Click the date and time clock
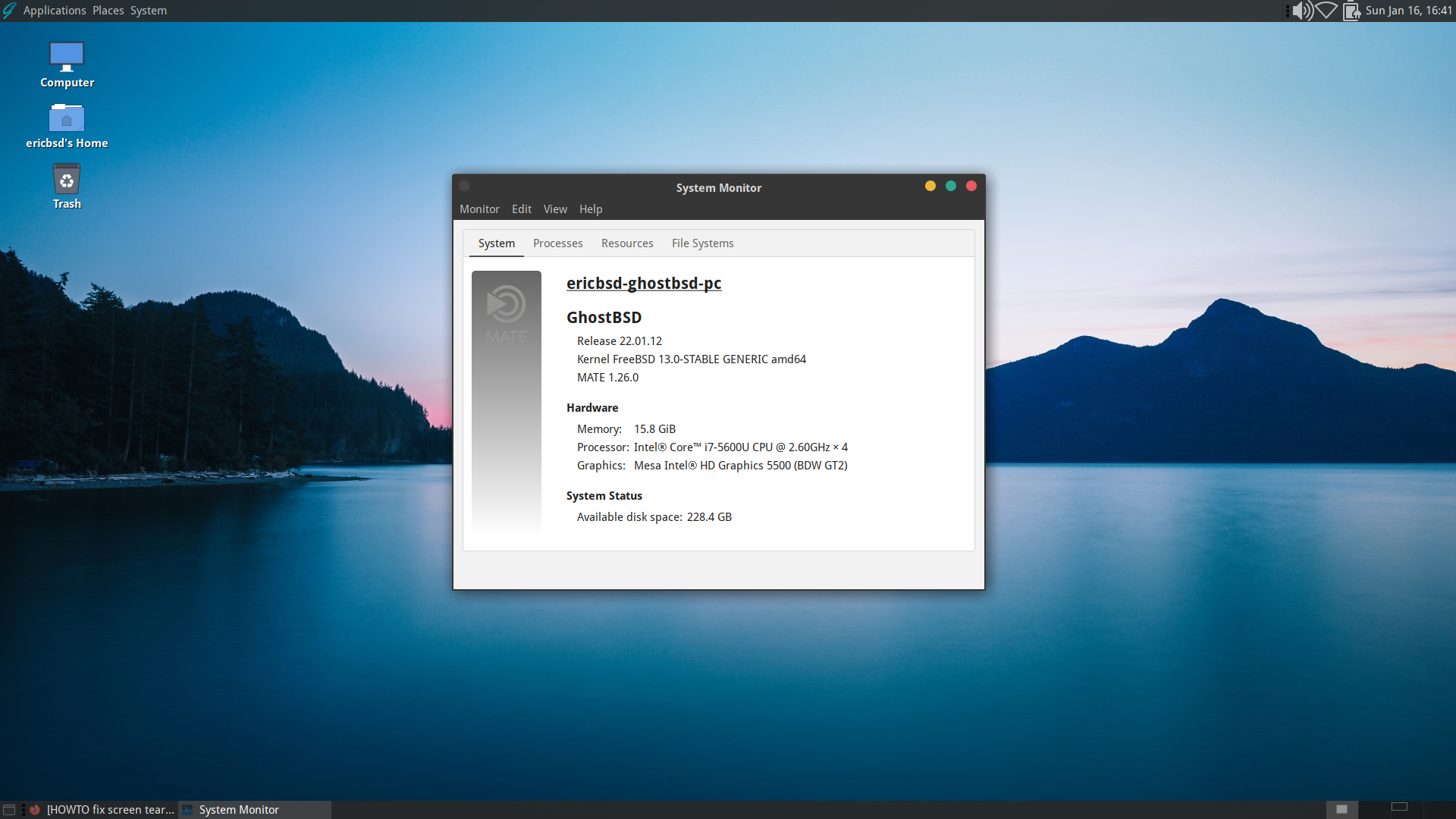Image resolution: width=1456 pixels, height=819 pixels. pos(1408,11)
